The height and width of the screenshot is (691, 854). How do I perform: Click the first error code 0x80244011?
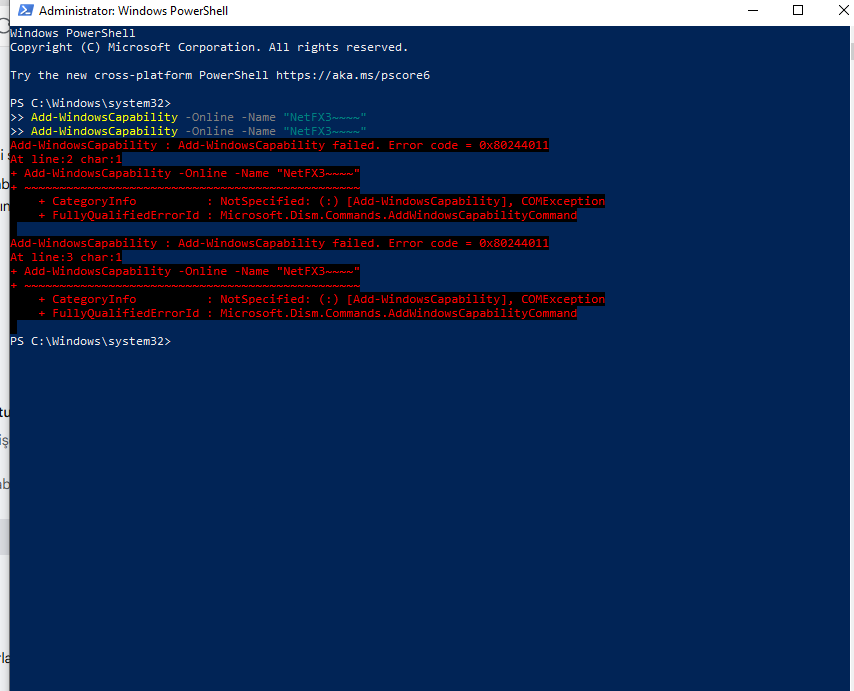pyautogui.click(x=514, y=145)
